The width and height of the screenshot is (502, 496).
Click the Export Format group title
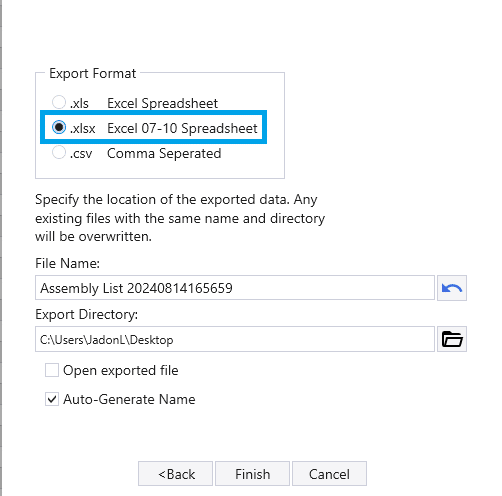coord(93,73)
